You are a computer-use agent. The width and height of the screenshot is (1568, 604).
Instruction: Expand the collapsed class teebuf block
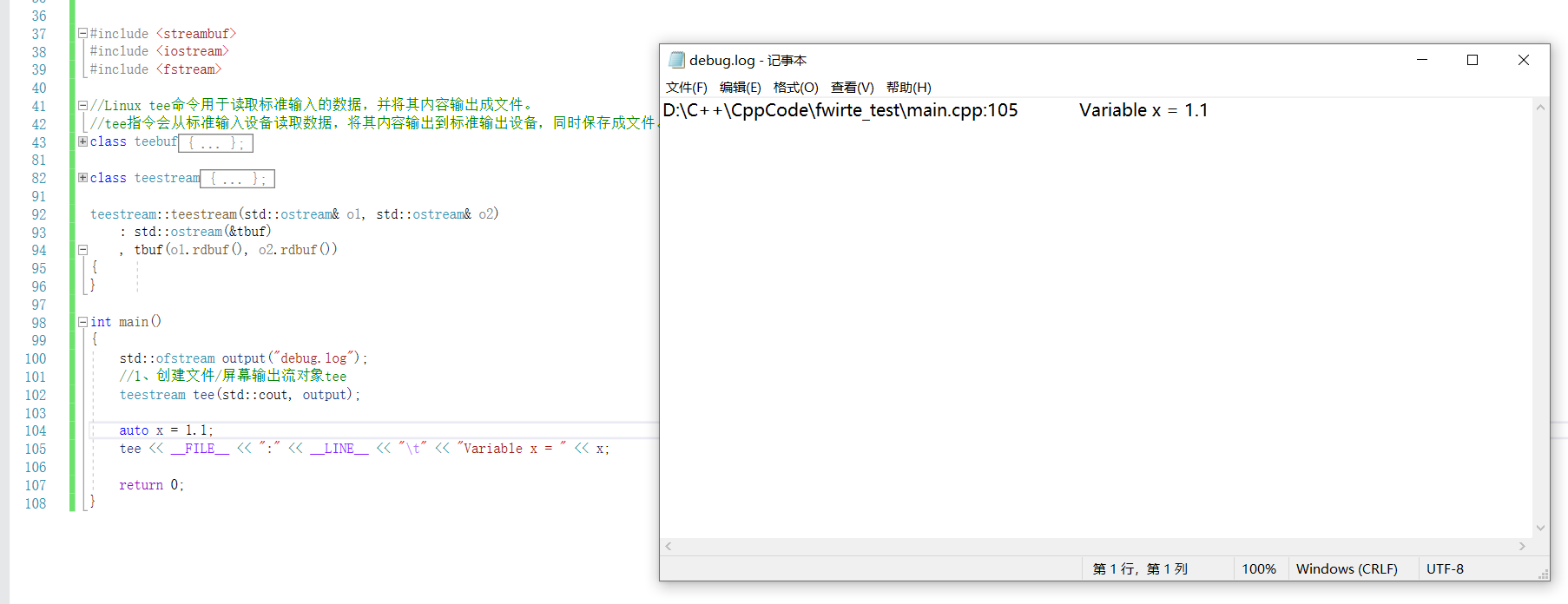click(x=82, y=141)
